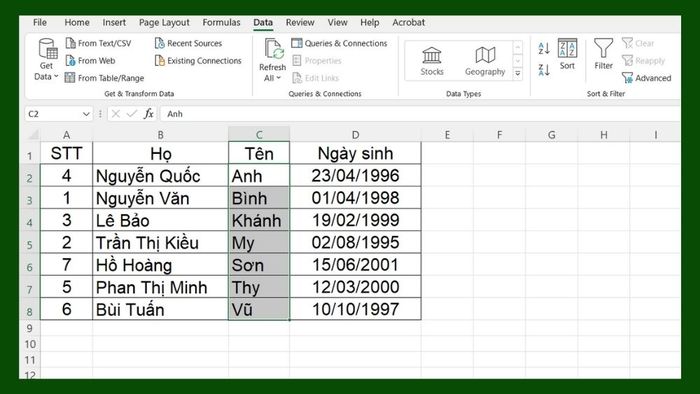
Task: Import data From Text/CSV
Action: tap(98, 43)
